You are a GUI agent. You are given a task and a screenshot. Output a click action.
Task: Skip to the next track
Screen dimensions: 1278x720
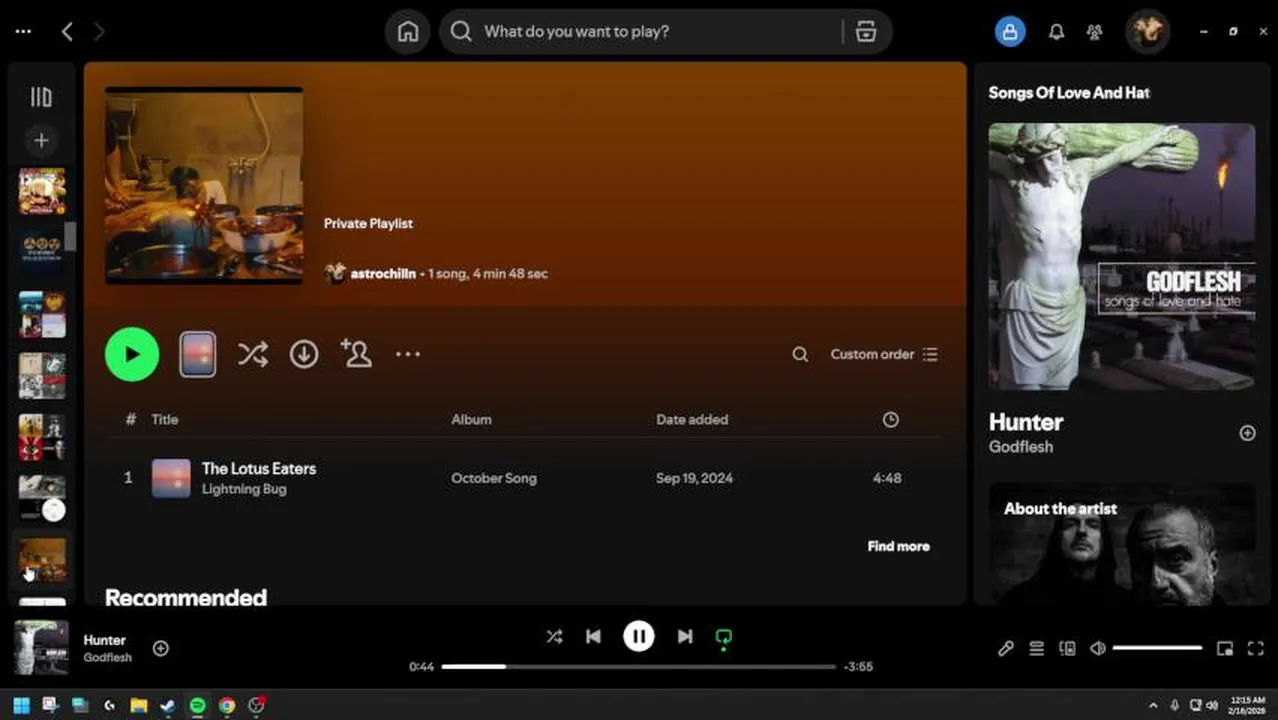coord(685,637)
